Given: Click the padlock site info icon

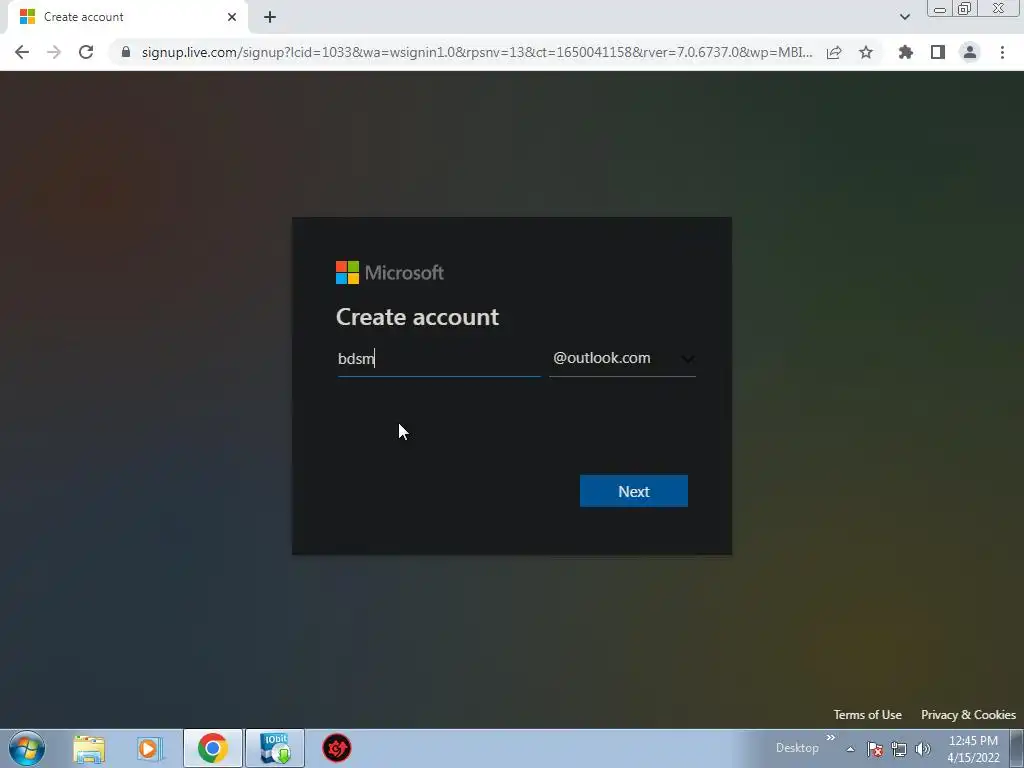Looking at the screenshot, I should coord(126,52).
